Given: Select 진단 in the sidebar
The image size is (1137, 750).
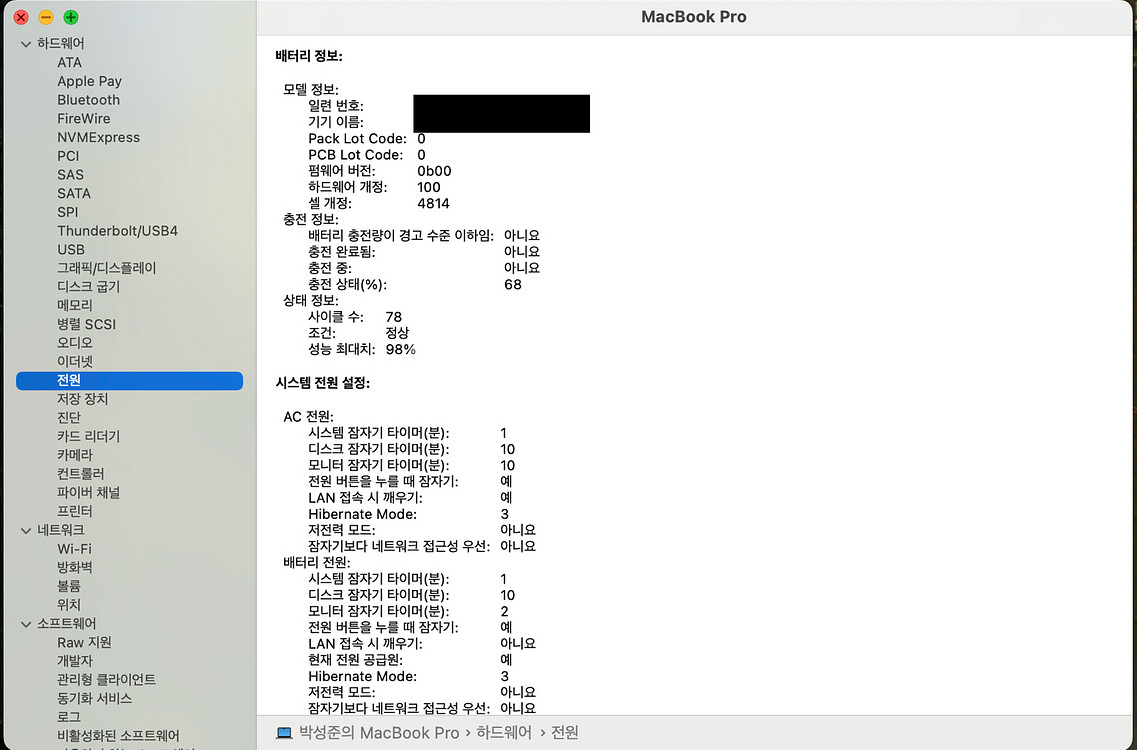Looking at the screenshot, I should pyautogui.click(x=69, y=418).
